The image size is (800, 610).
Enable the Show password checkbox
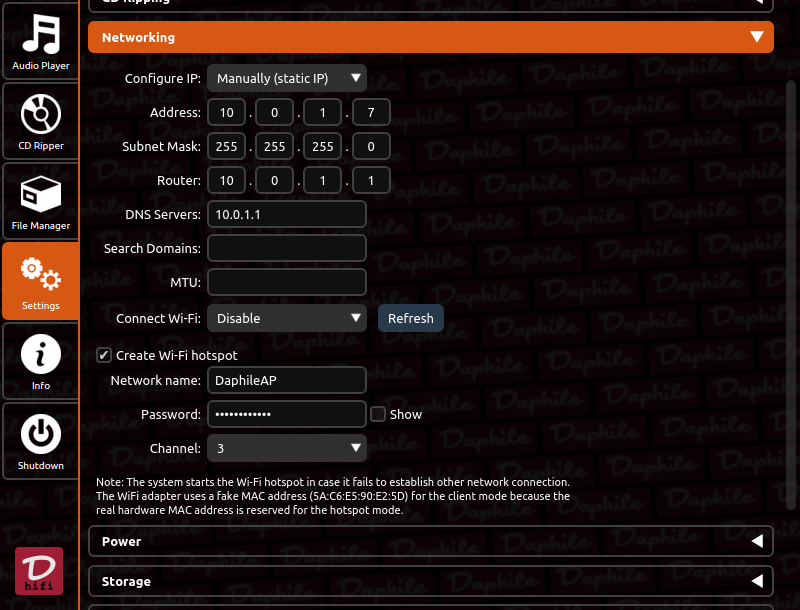(x=378, y=414)
